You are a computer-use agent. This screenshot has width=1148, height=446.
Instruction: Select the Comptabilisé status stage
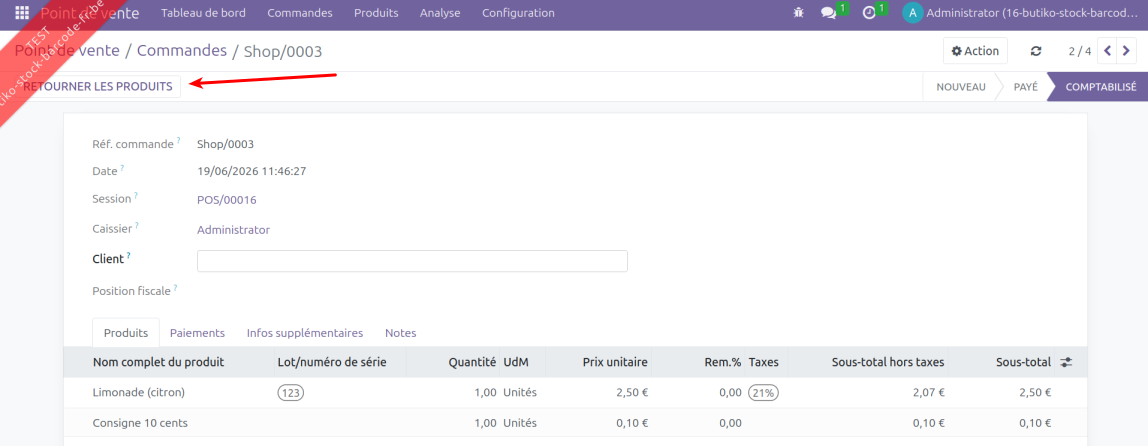tap(1100, 86)
